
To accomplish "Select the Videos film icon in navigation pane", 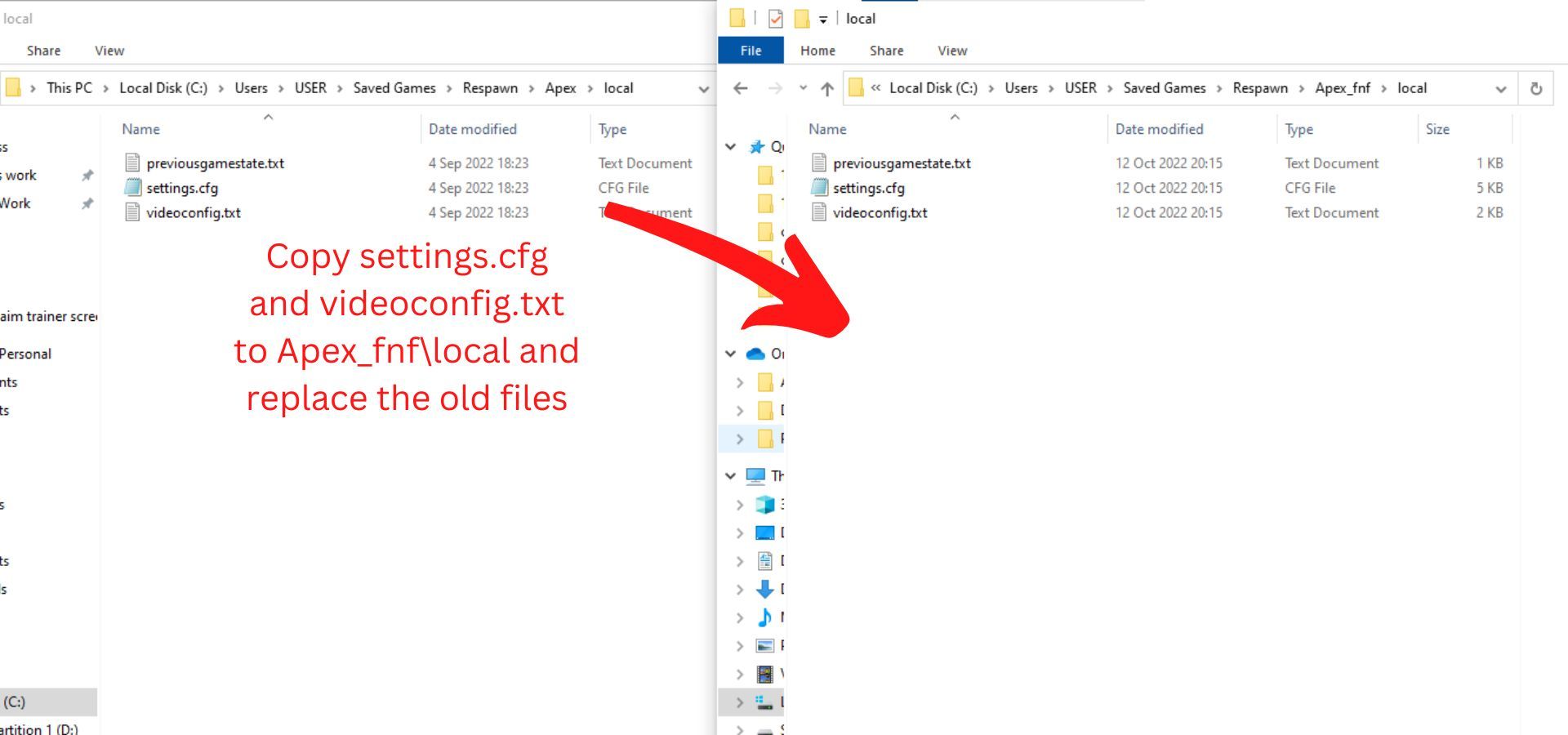I will pyautogui.click(x=764, y=674).
